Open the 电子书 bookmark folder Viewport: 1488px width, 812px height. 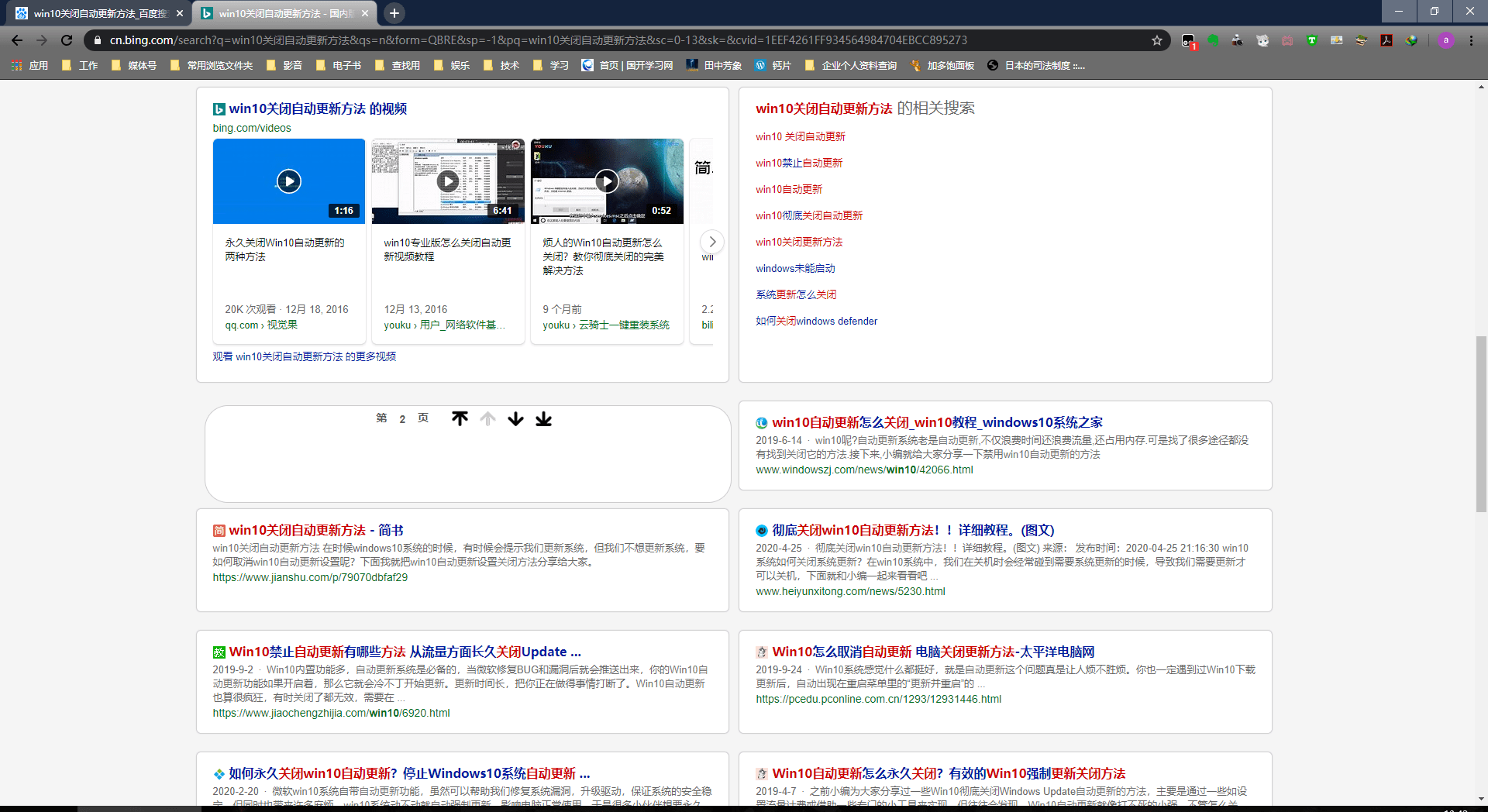click(339, 66)
